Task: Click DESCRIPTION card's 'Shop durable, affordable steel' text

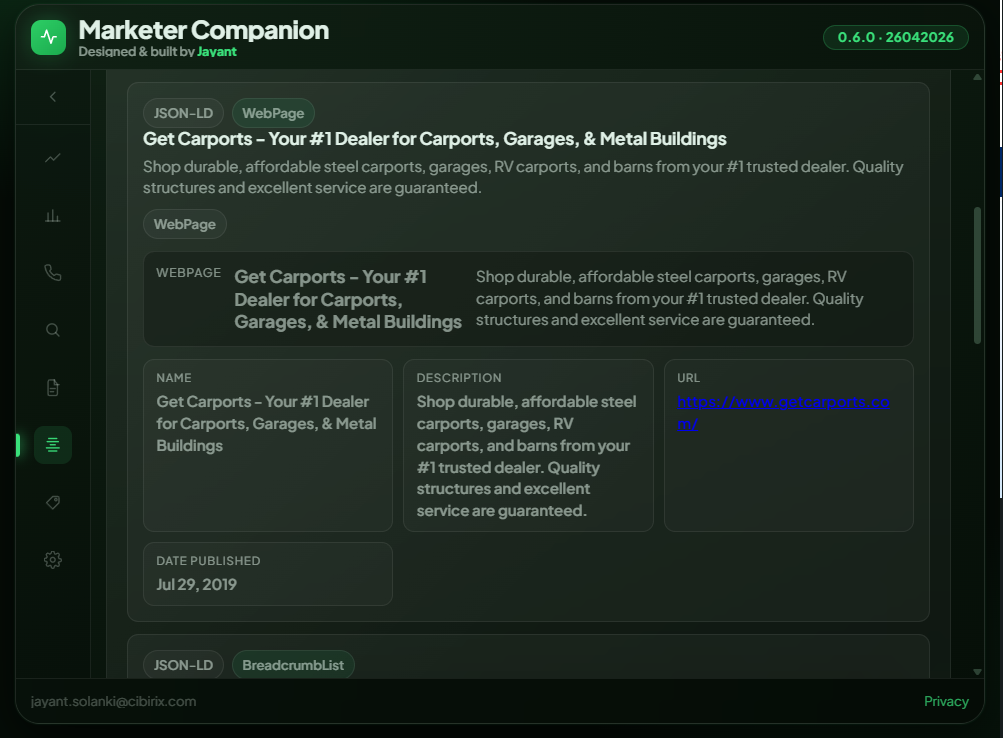Action: pos(526,456)
